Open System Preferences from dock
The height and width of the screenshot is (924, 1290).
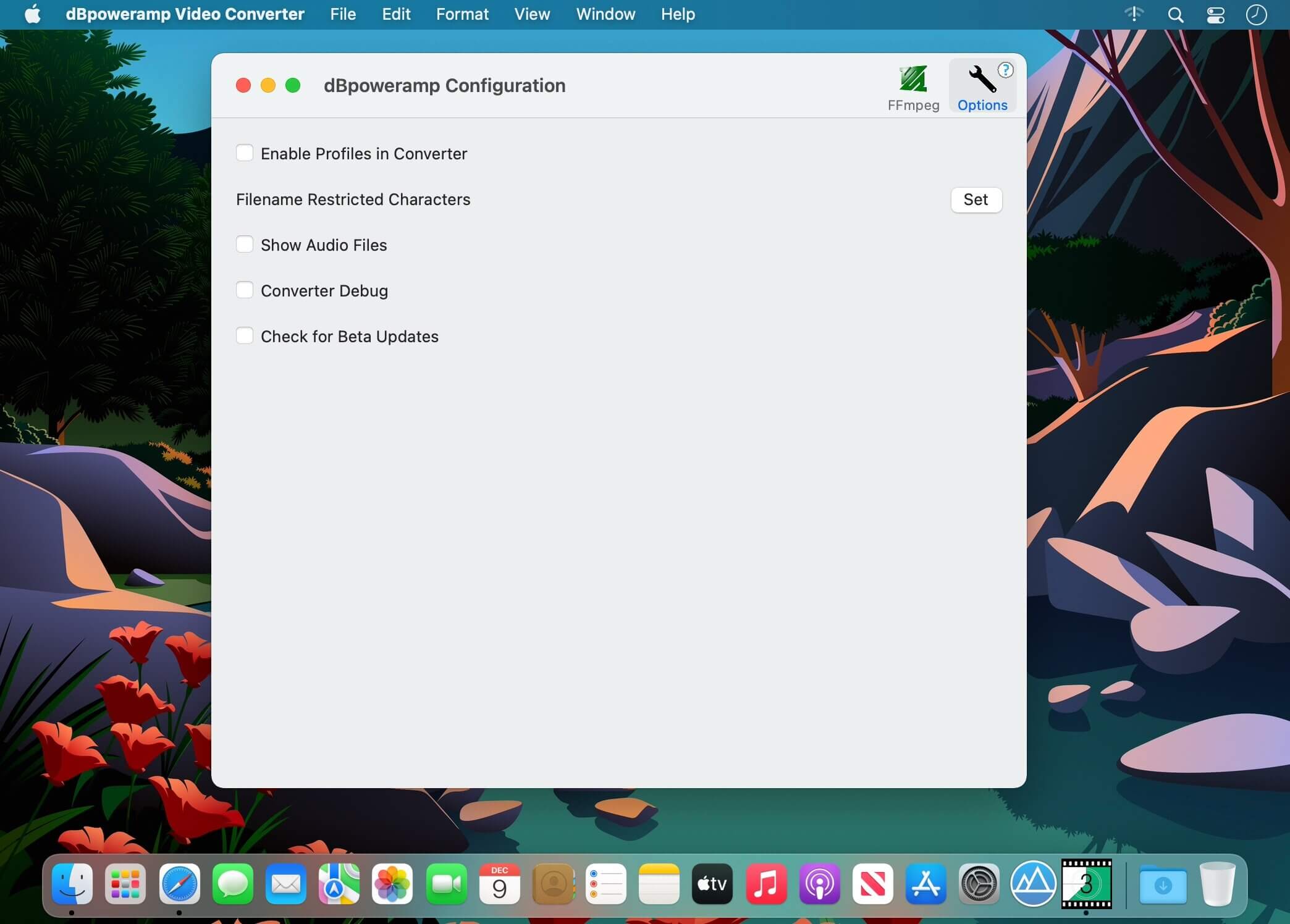click(979, 883)
